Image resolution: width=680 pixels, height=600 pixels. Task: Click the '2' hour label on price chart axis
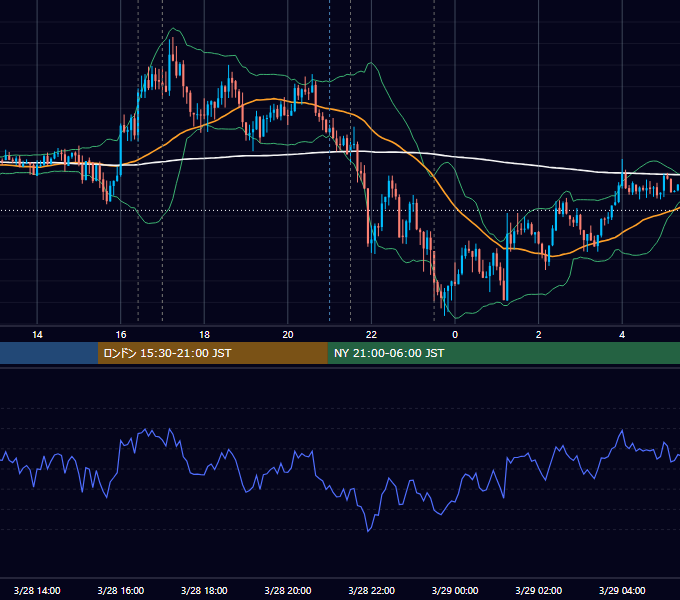(539, 335)
